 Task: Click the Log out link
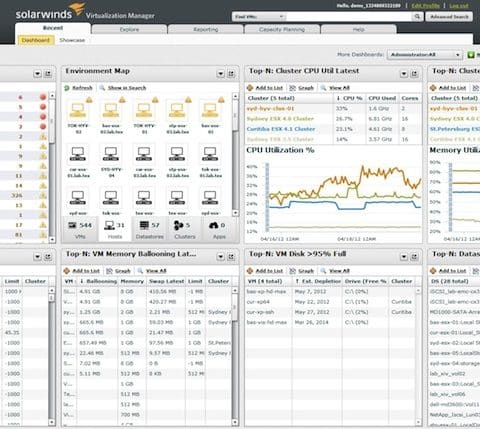tap(459, 6)
